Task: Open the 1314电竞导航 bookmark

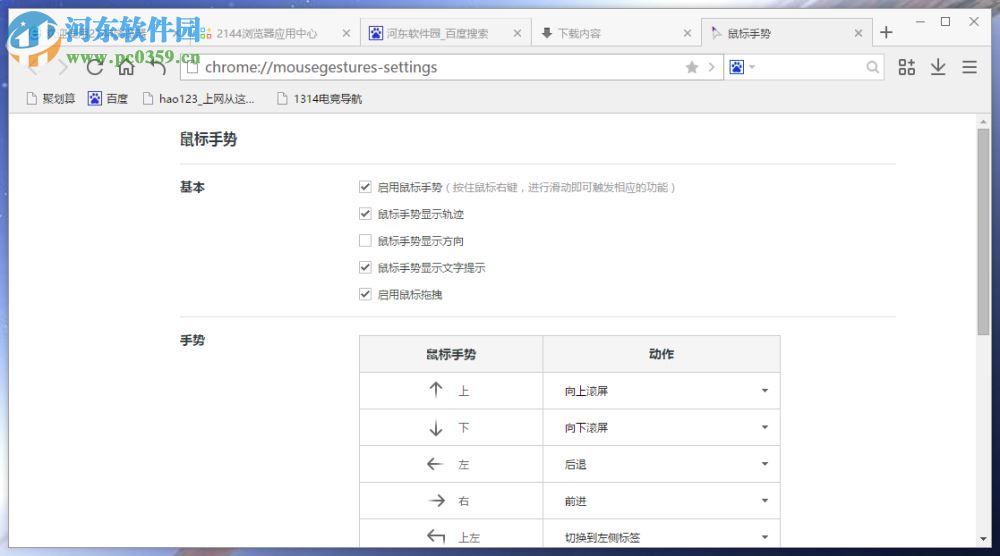Action: coord(319,99)
